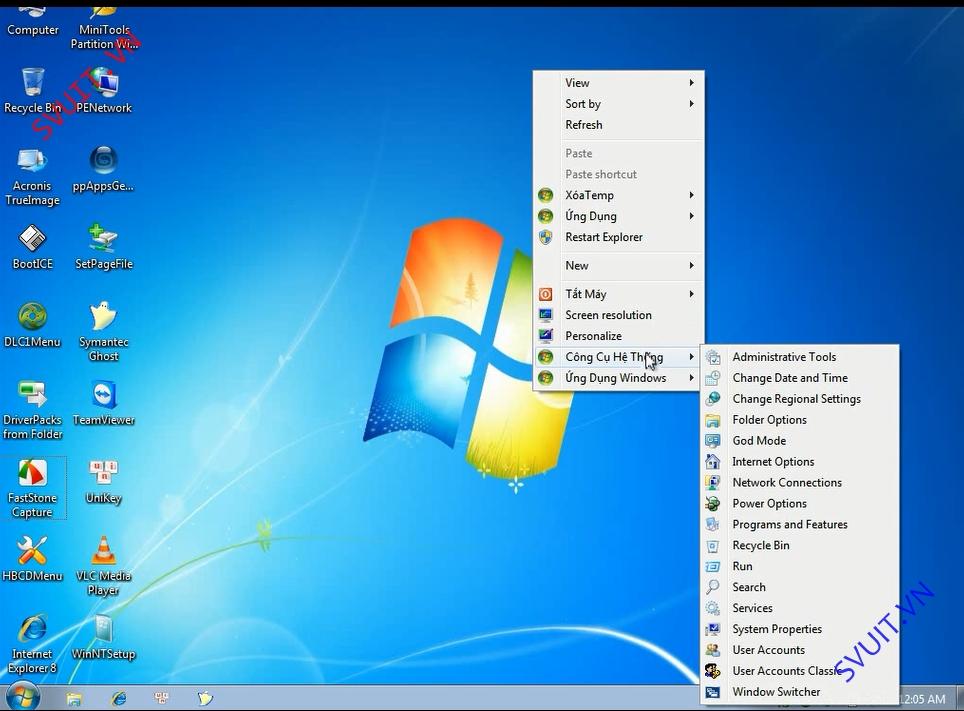This screenshot has width=964, height=711.
Task: Open the Computer desktop icon
Action: [x=33, y=22]
